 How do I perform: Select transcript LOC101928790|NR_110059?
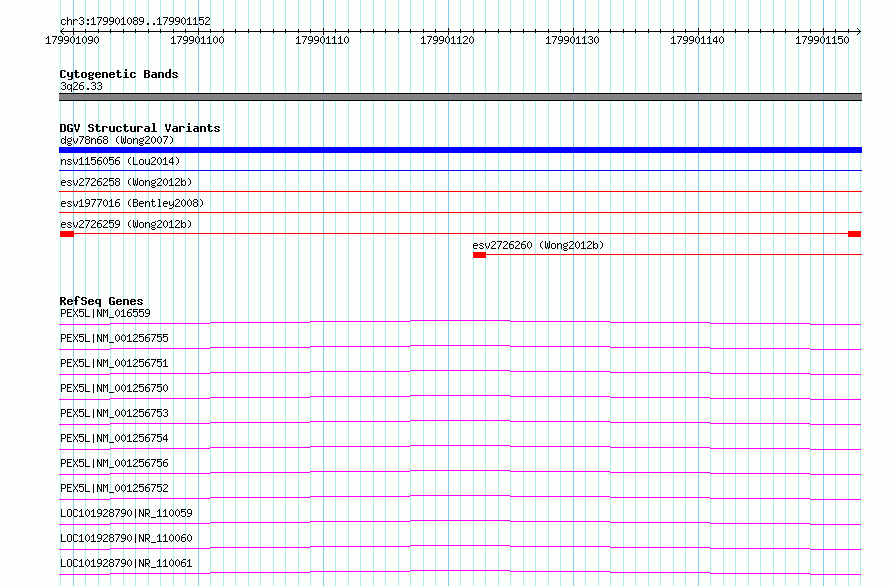(x=126, y=513)
